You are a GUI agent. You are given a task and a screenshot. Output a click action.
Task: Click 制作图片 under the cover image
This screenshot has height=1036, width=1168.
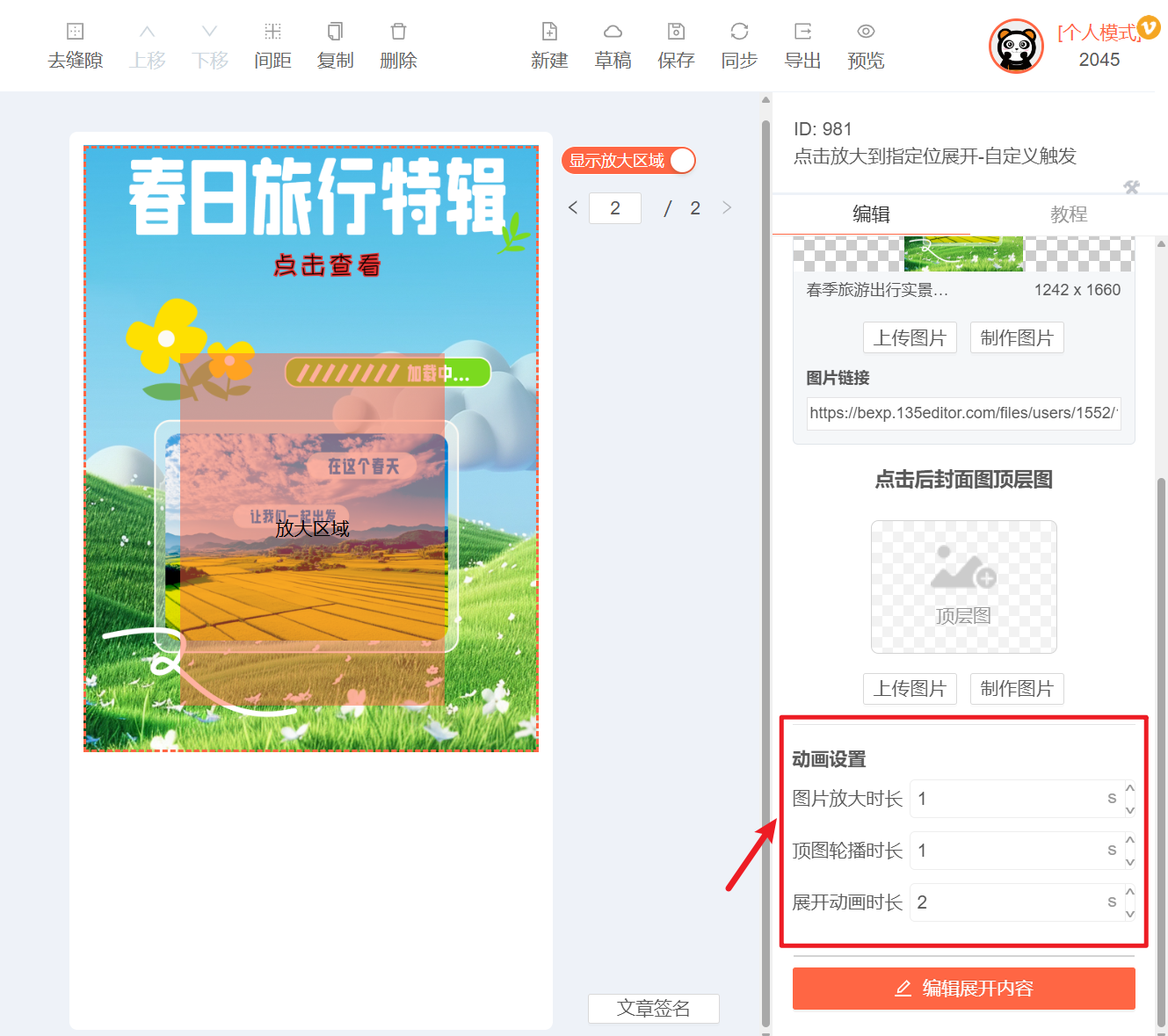1017,337
